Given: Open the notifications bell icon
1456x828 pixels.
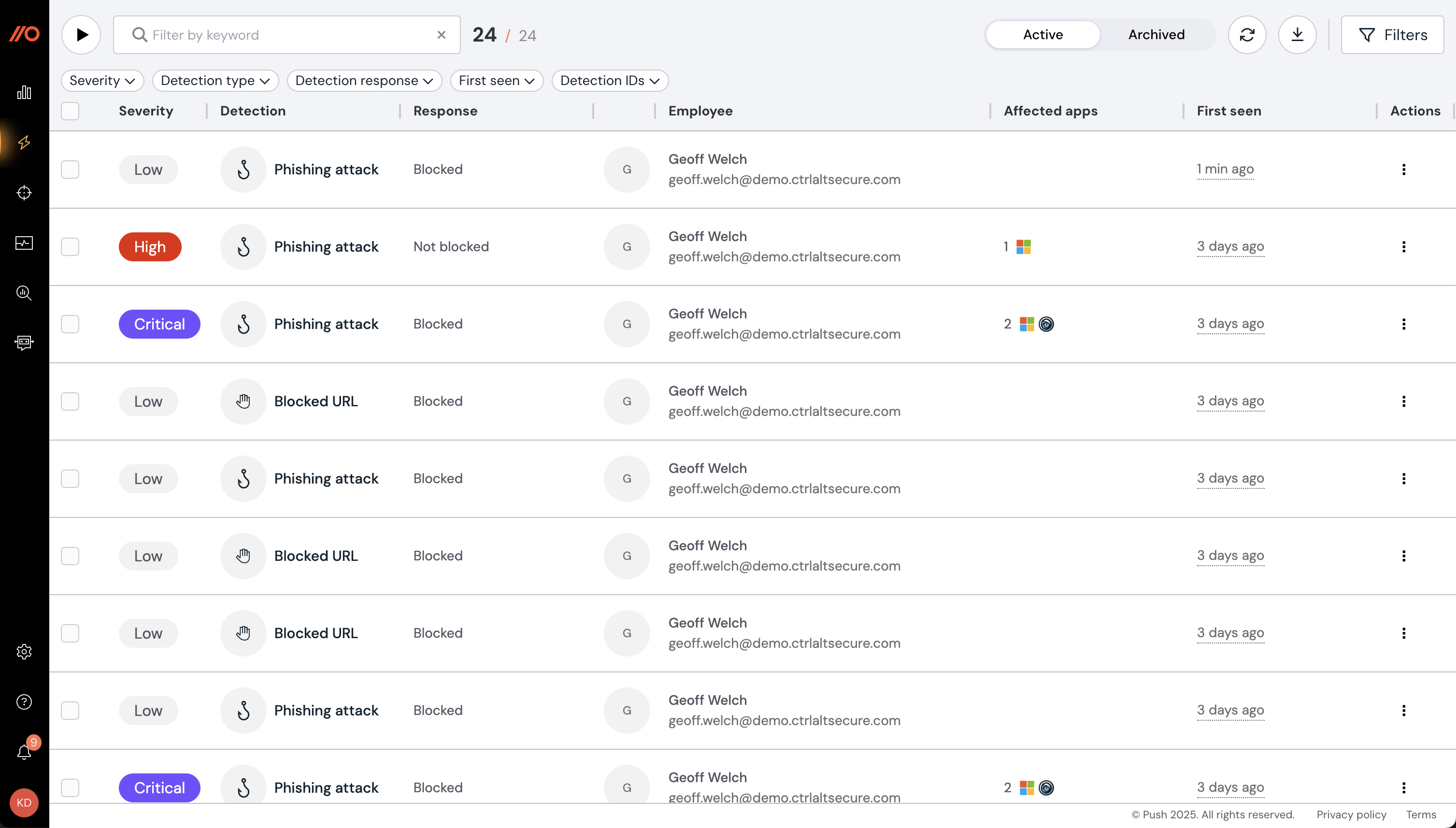Looking at the screenshot, I should pyautogui.click(x=24, y=751).
